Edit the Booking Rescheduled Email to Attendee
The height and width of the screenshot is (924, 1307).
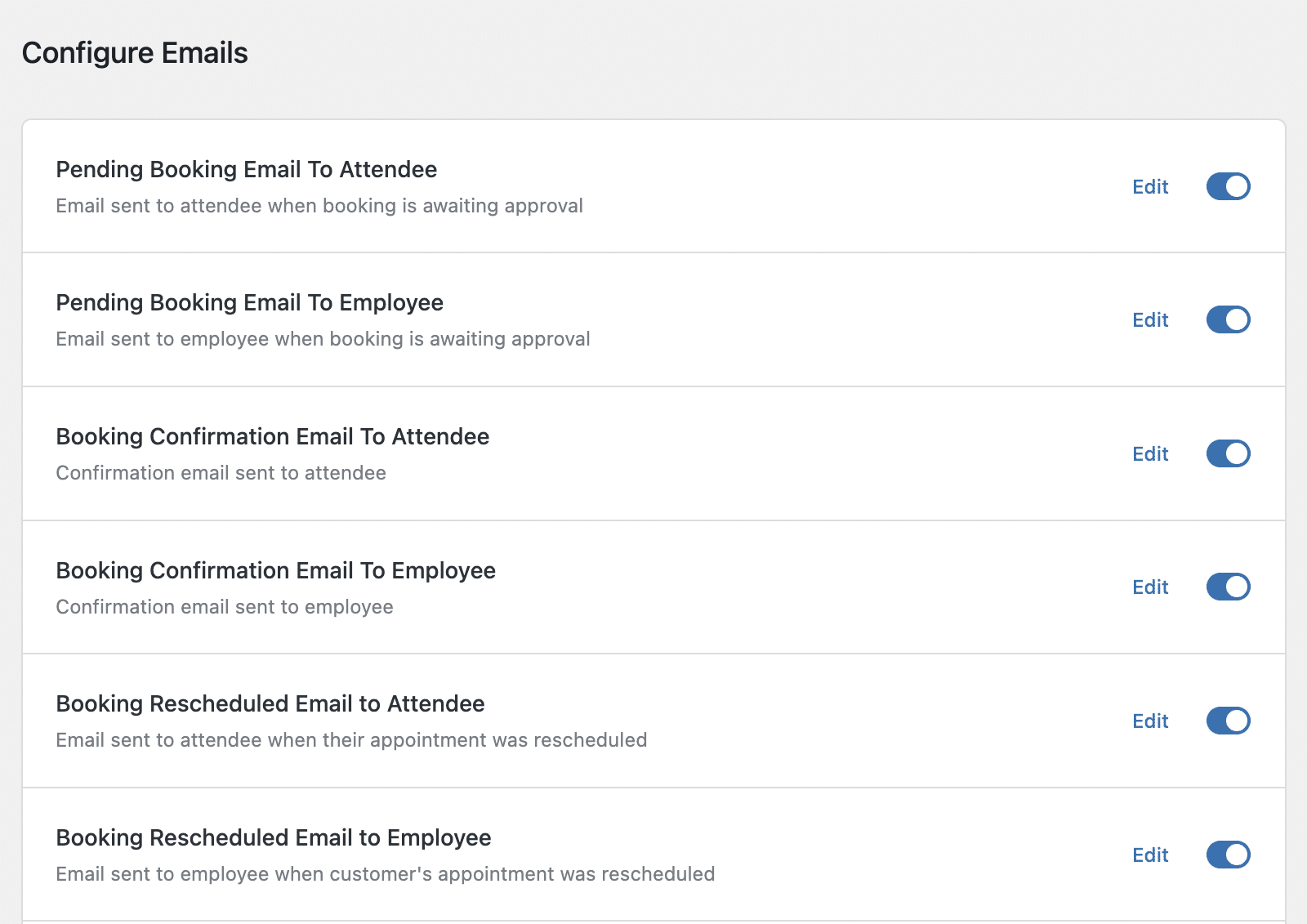point(1149,721)
